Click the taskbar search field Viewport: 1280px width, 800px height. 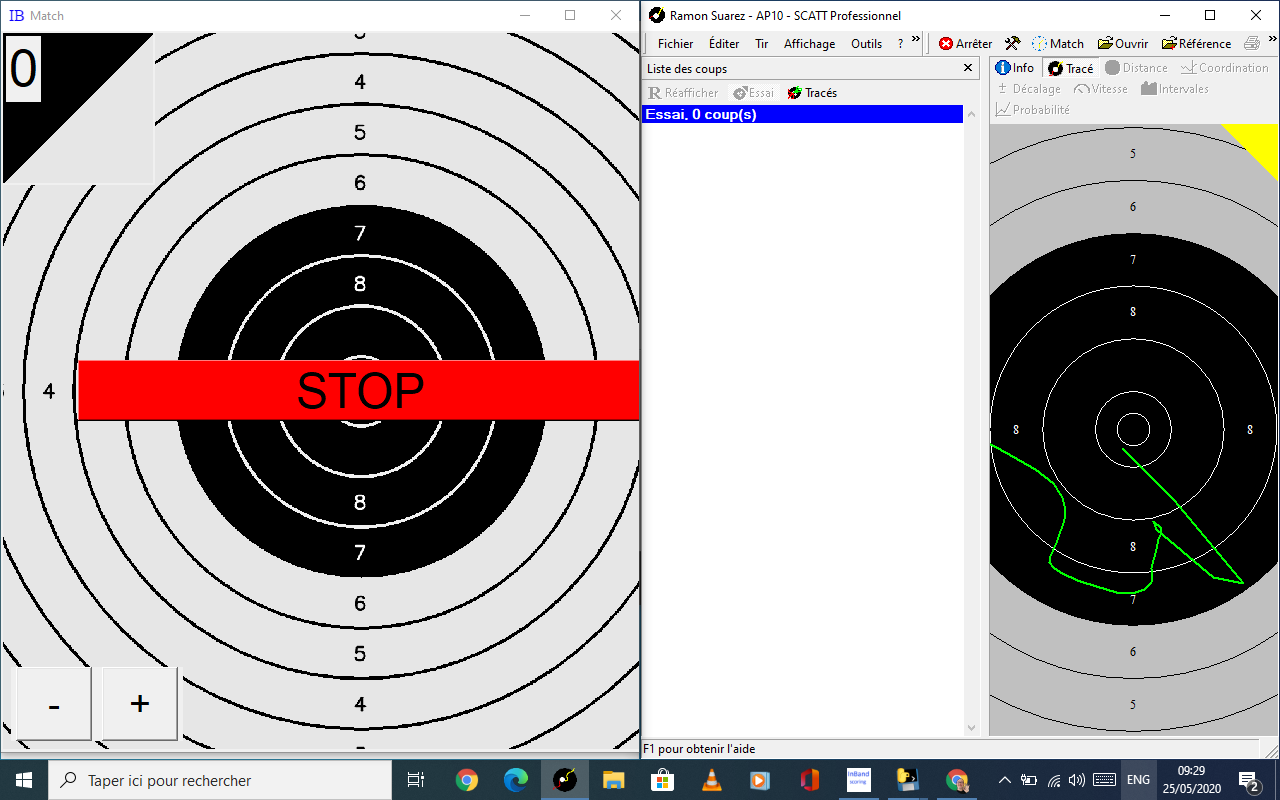click(x=218, y=780)
